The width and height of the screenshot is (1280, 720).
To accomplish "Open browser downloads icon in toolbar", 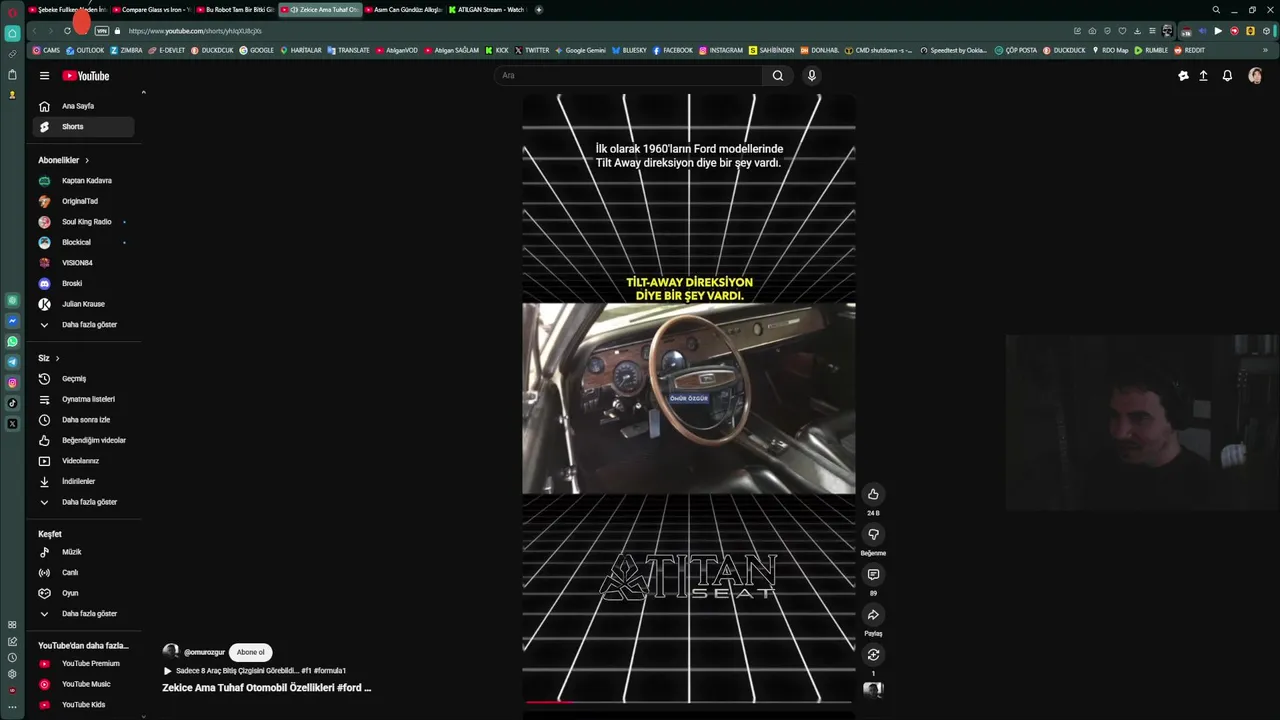I will tap(1137, 31).
